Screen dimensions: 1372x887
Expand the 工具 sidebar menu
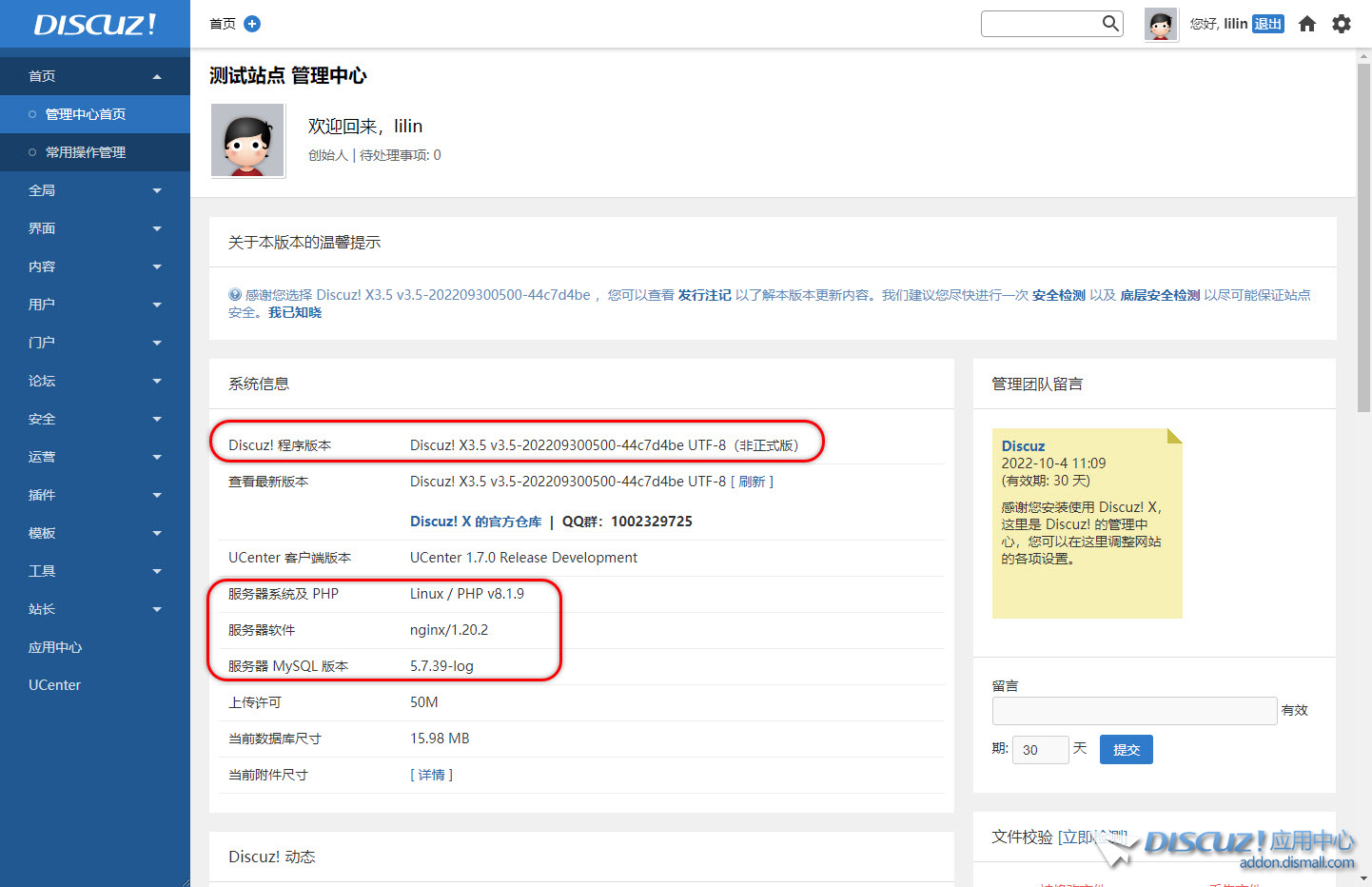click(x=95, y=571)
